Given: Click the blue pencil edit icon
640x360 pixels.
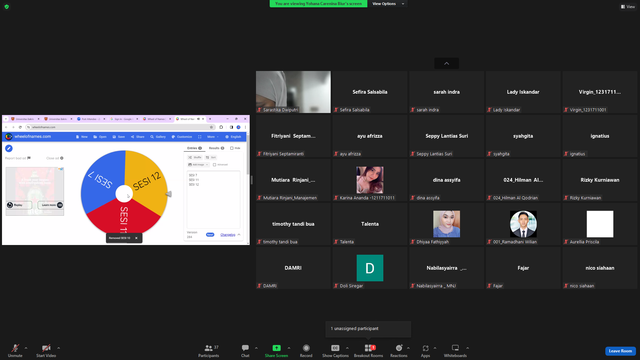Looking at the screenshot, I should (x=9, y=148).
